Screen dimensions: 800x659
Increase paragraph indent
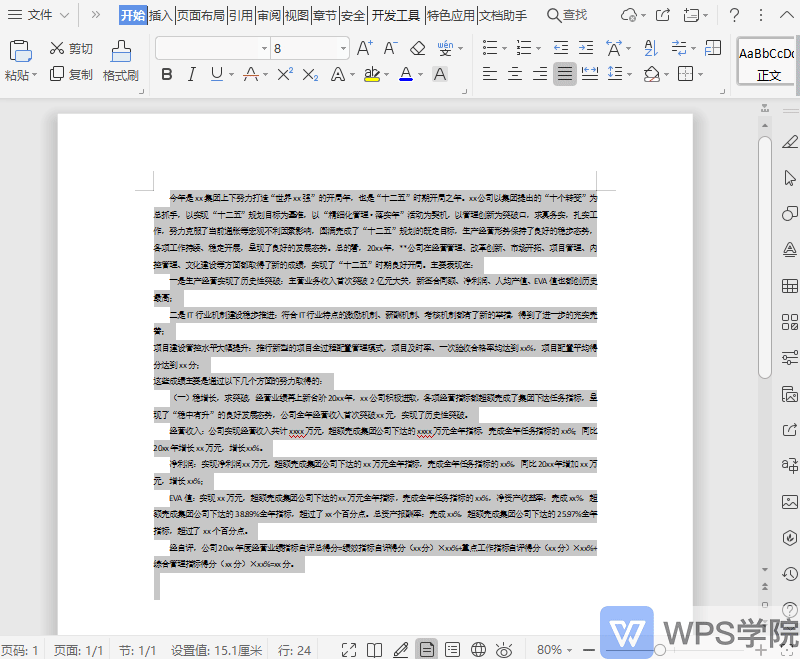coord(586,48)
